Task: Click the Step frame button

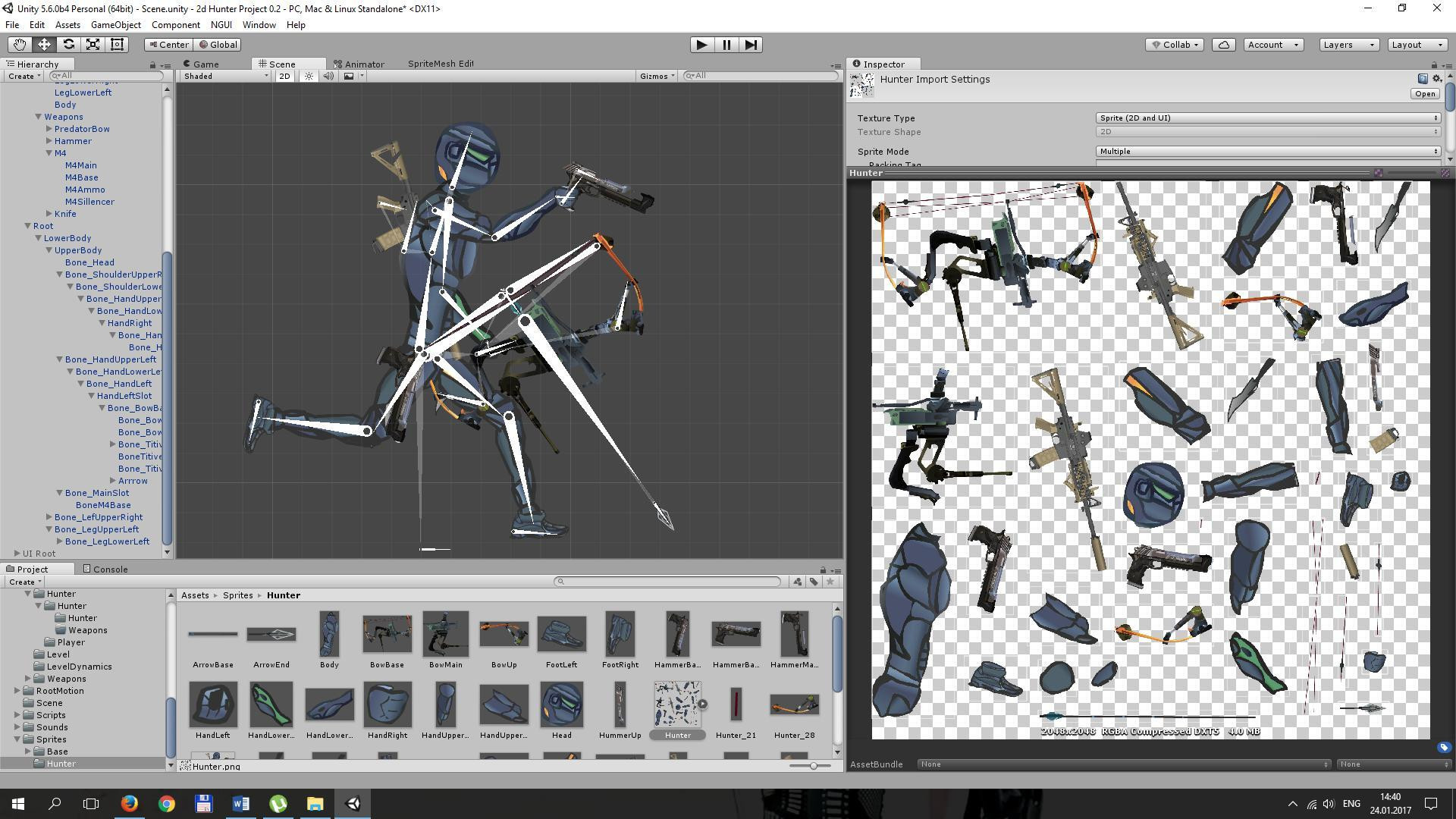Action: tap(751, 45)
